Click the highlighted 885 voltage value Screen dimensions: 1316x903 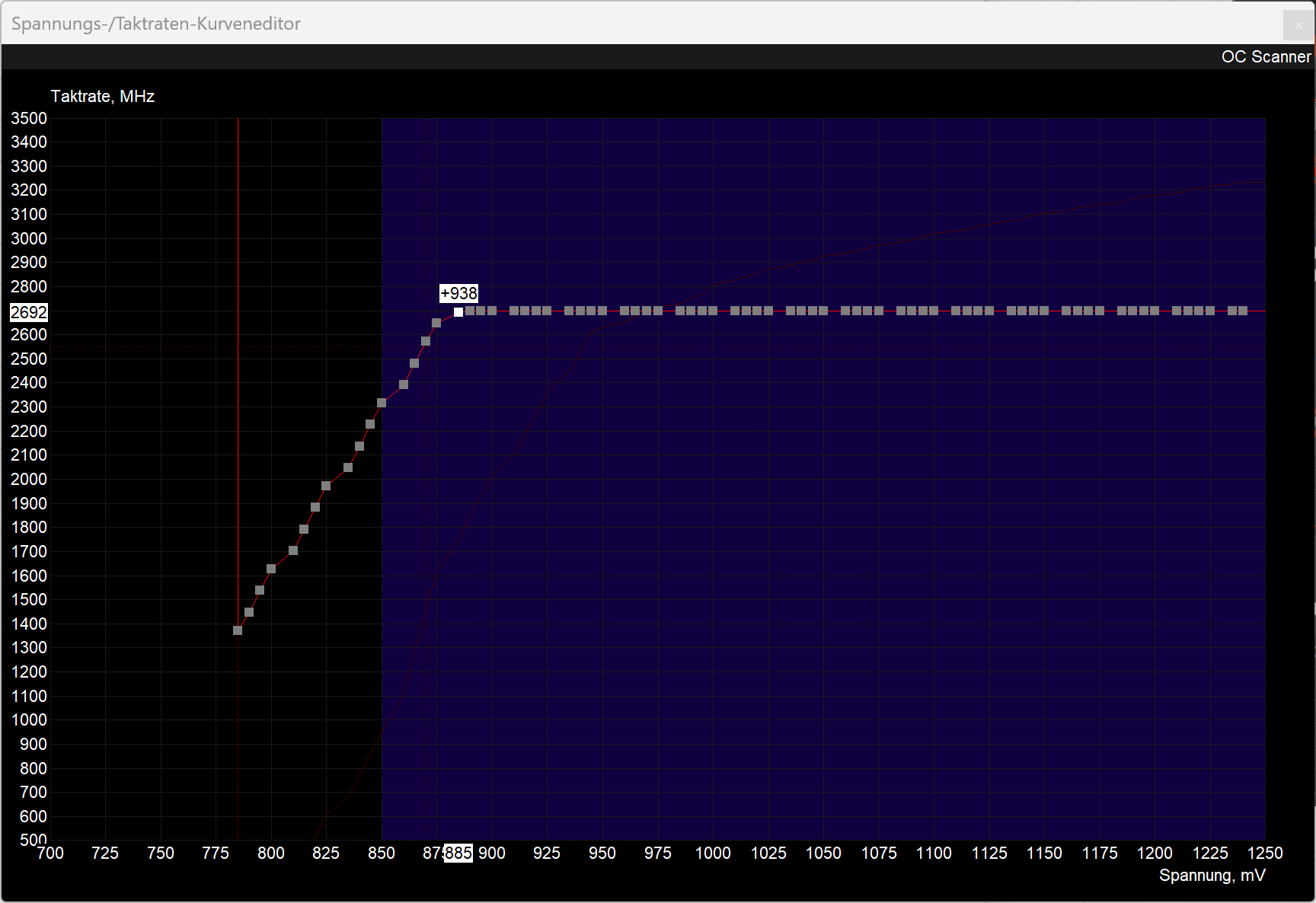tap(458, 853)
